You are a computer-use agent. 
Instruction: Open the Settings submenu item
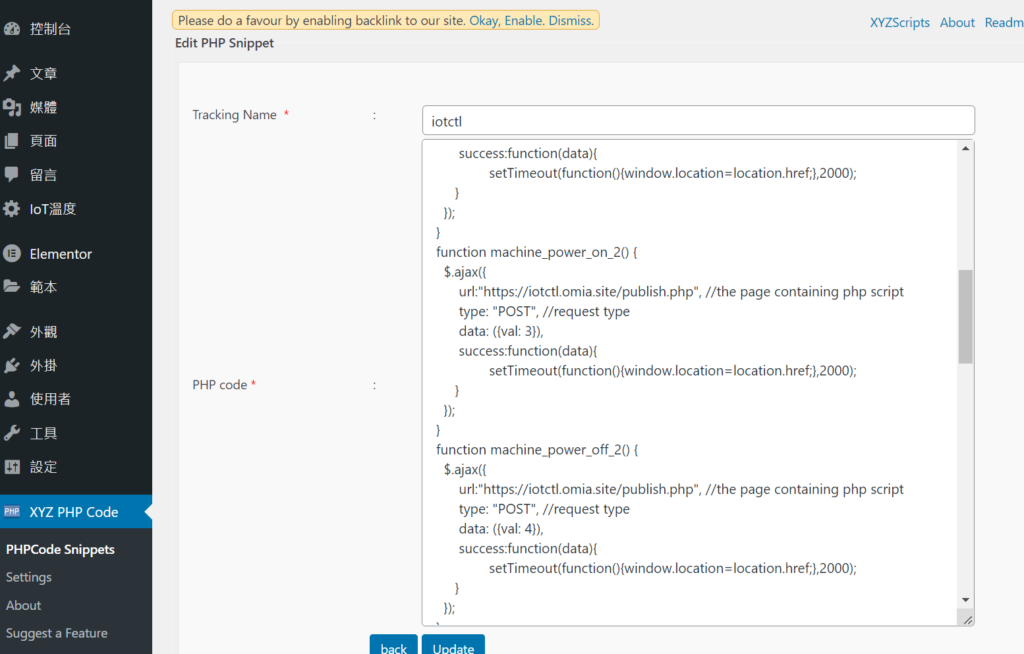click(x=29, y=577)
